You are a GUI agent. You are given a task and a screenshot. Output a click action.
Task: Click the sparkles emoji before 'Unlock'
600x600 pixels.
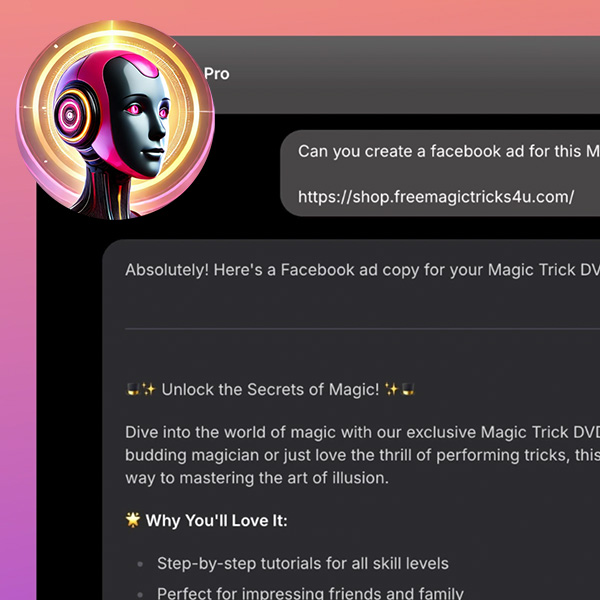point(148,390)
